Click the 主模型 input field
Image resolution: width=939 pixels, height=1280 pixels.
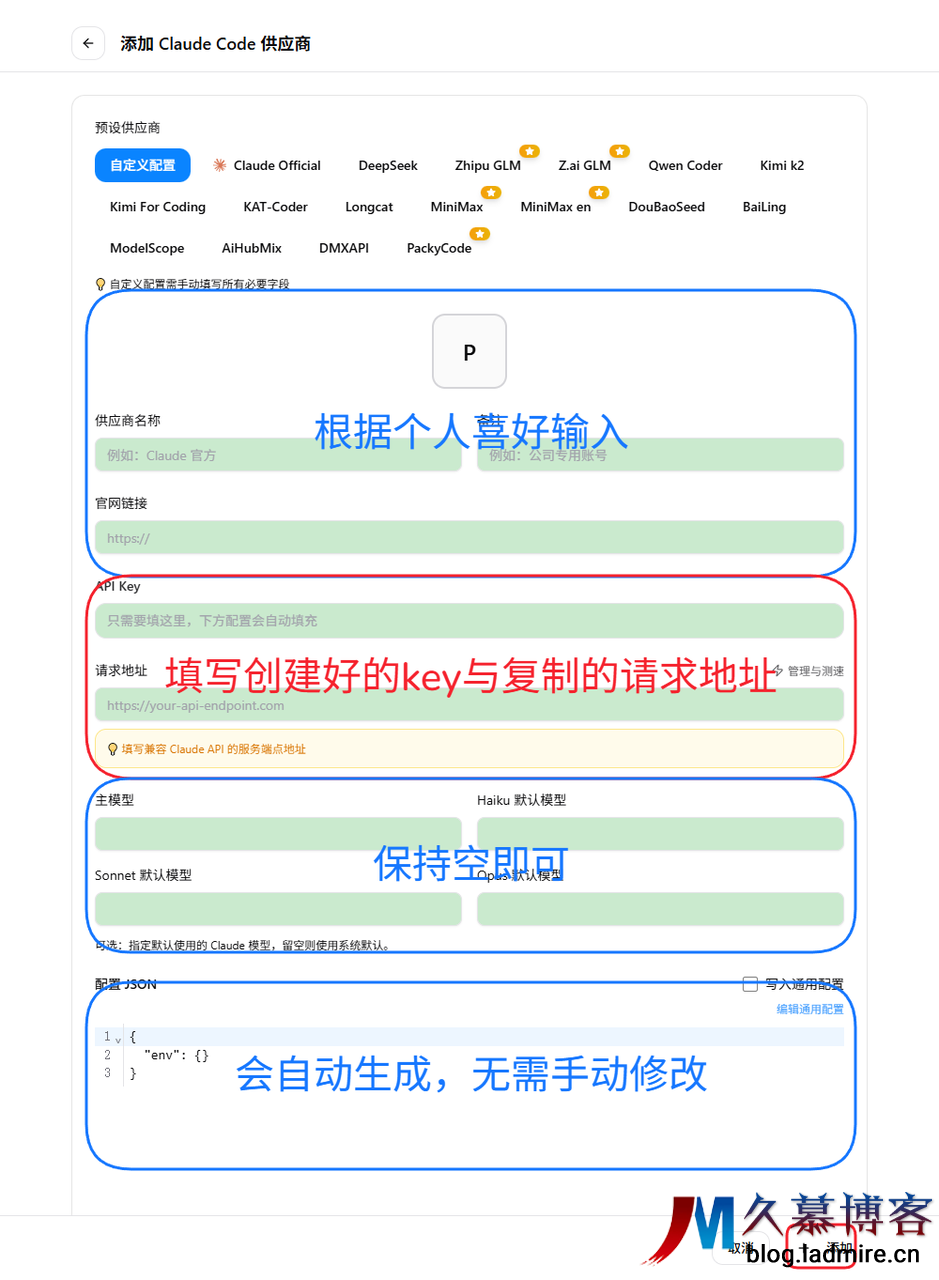click(x=278, y=834)
